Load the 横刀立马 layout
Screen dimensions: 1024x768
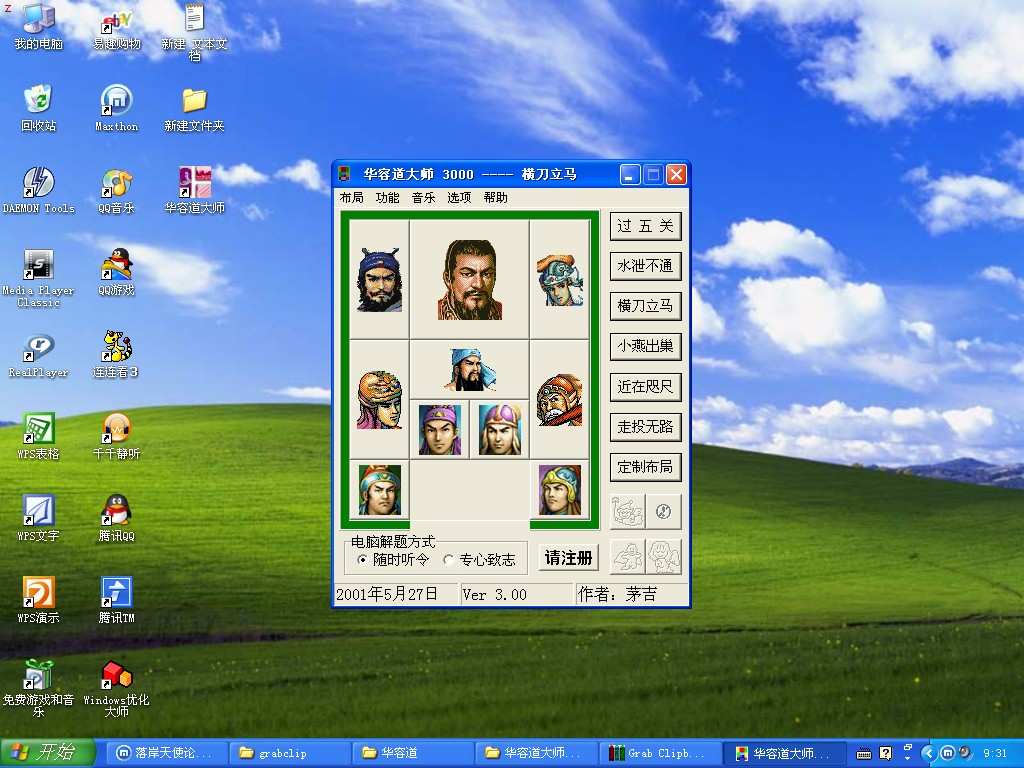tap(645, 306)
